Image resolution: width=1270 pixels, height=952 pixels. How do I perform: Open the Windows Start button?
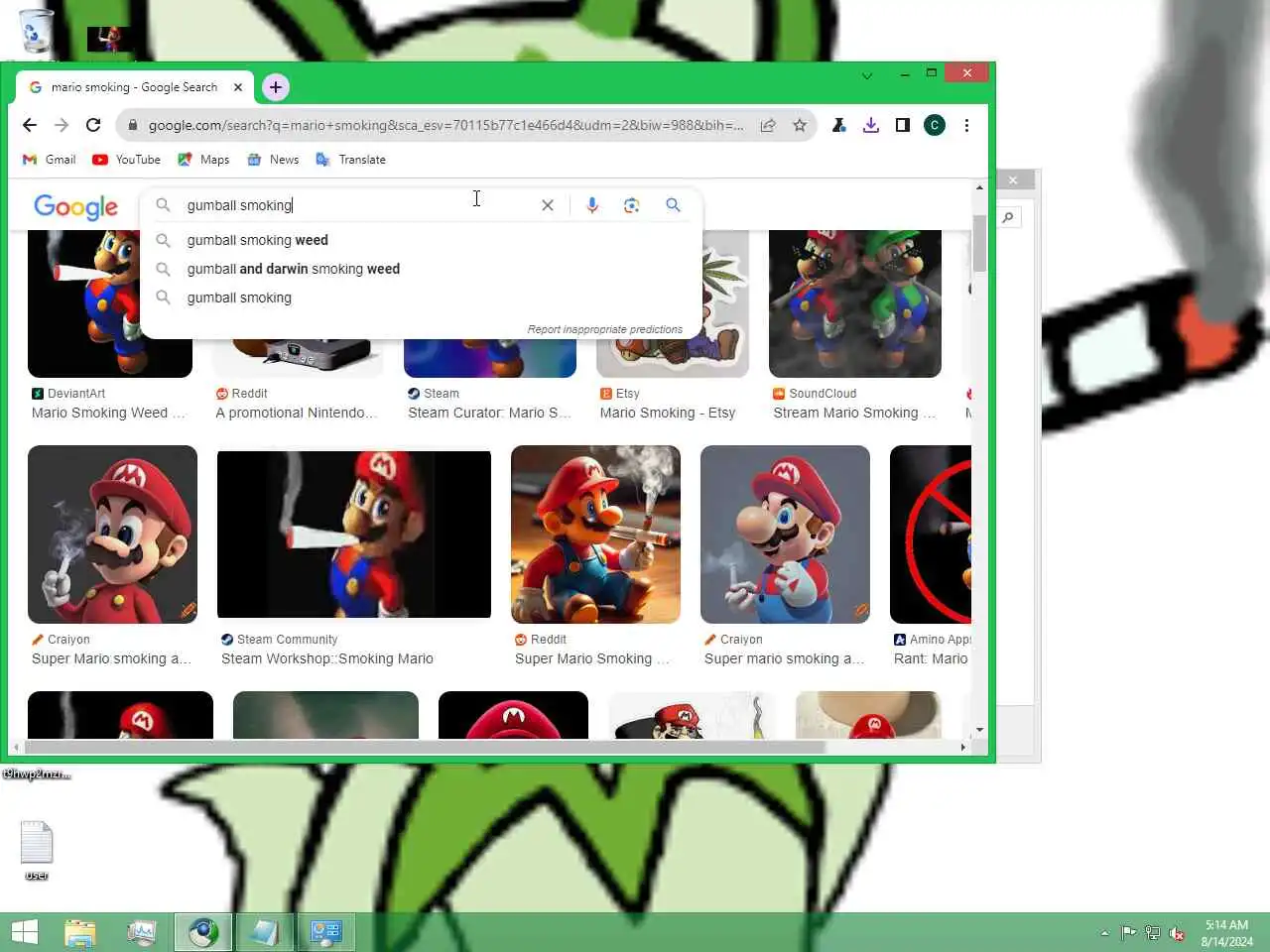tap(24, 932)
